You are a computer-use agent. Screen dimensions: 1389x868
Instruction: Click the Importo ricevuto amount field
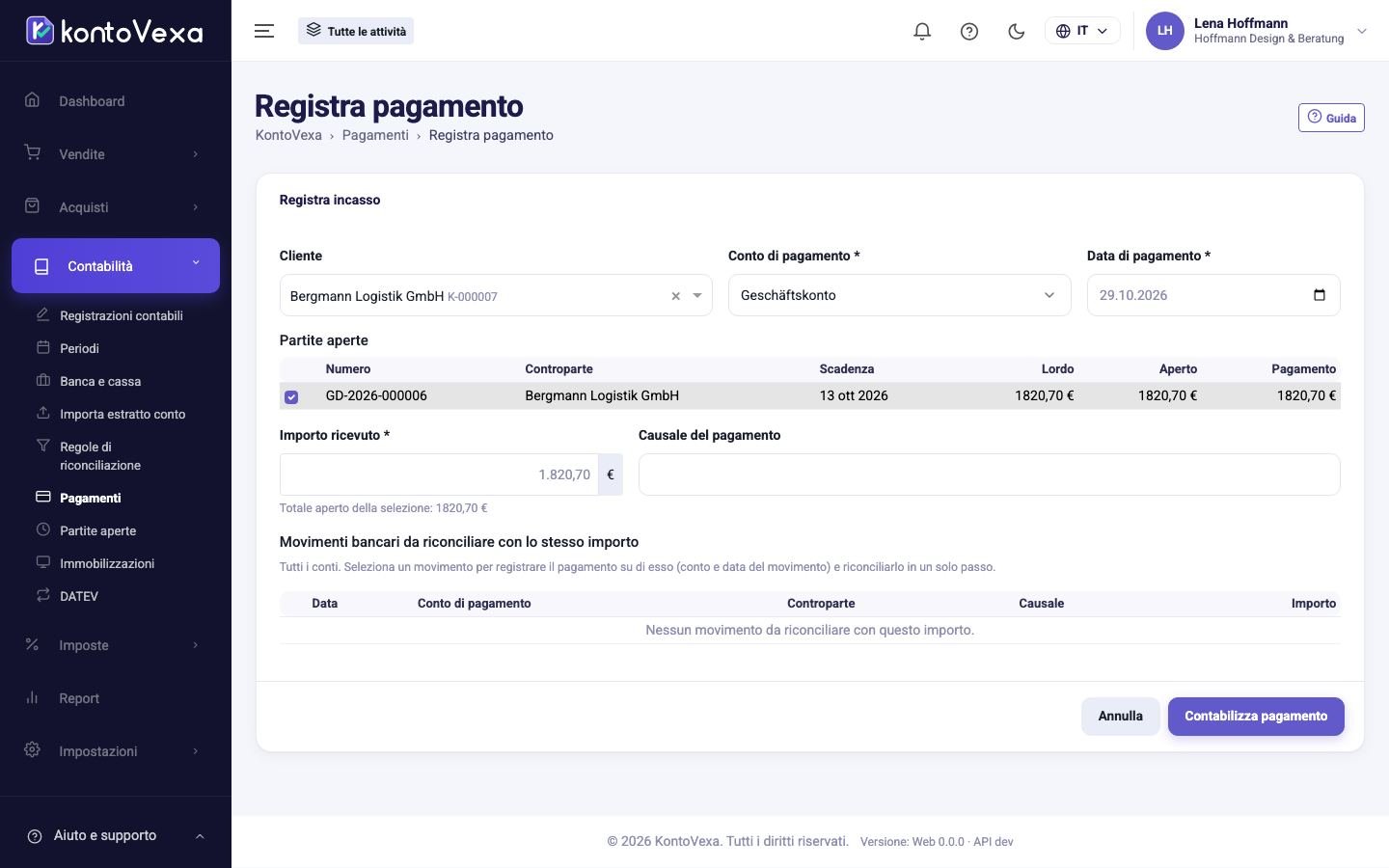(439, 475)
